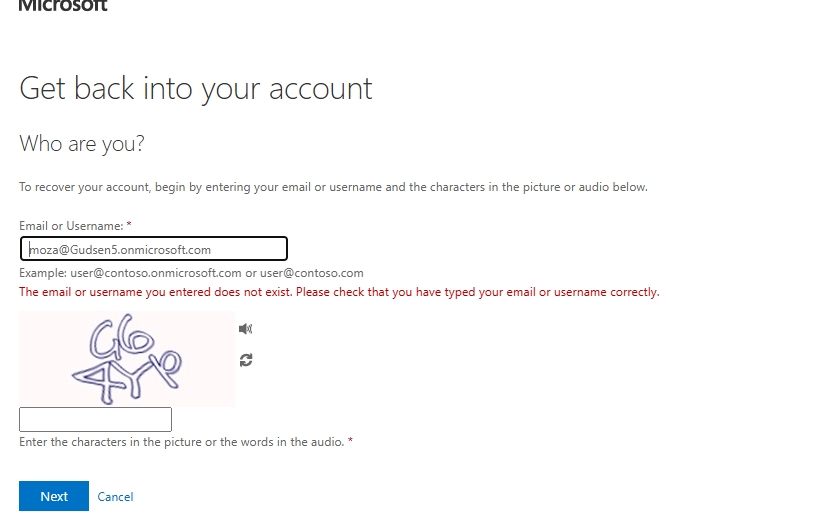Viewport: 815px width, 512px height.
Task: Click the captcha picture with distorted characters
Action: pos(127,359)
